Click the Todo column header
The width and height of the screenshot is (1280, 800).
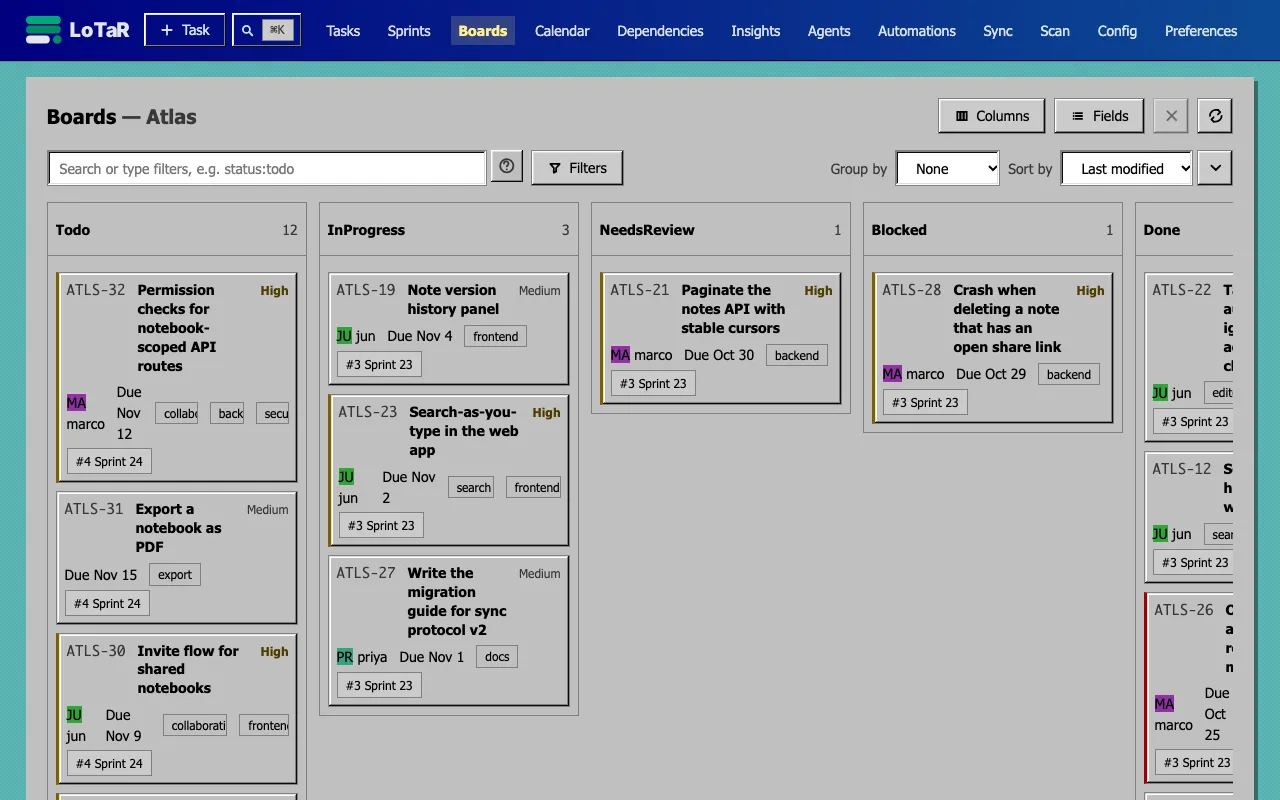pyautogui.click(x=177, y=230)
